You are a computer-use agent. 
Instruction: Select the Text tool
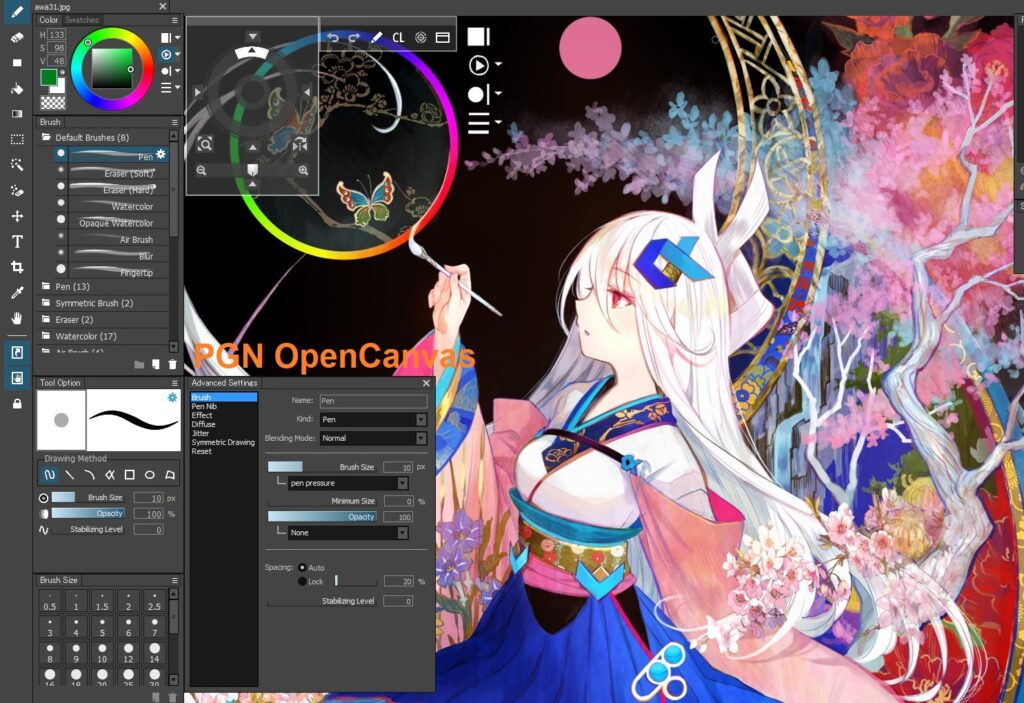(x=17, y=242)
